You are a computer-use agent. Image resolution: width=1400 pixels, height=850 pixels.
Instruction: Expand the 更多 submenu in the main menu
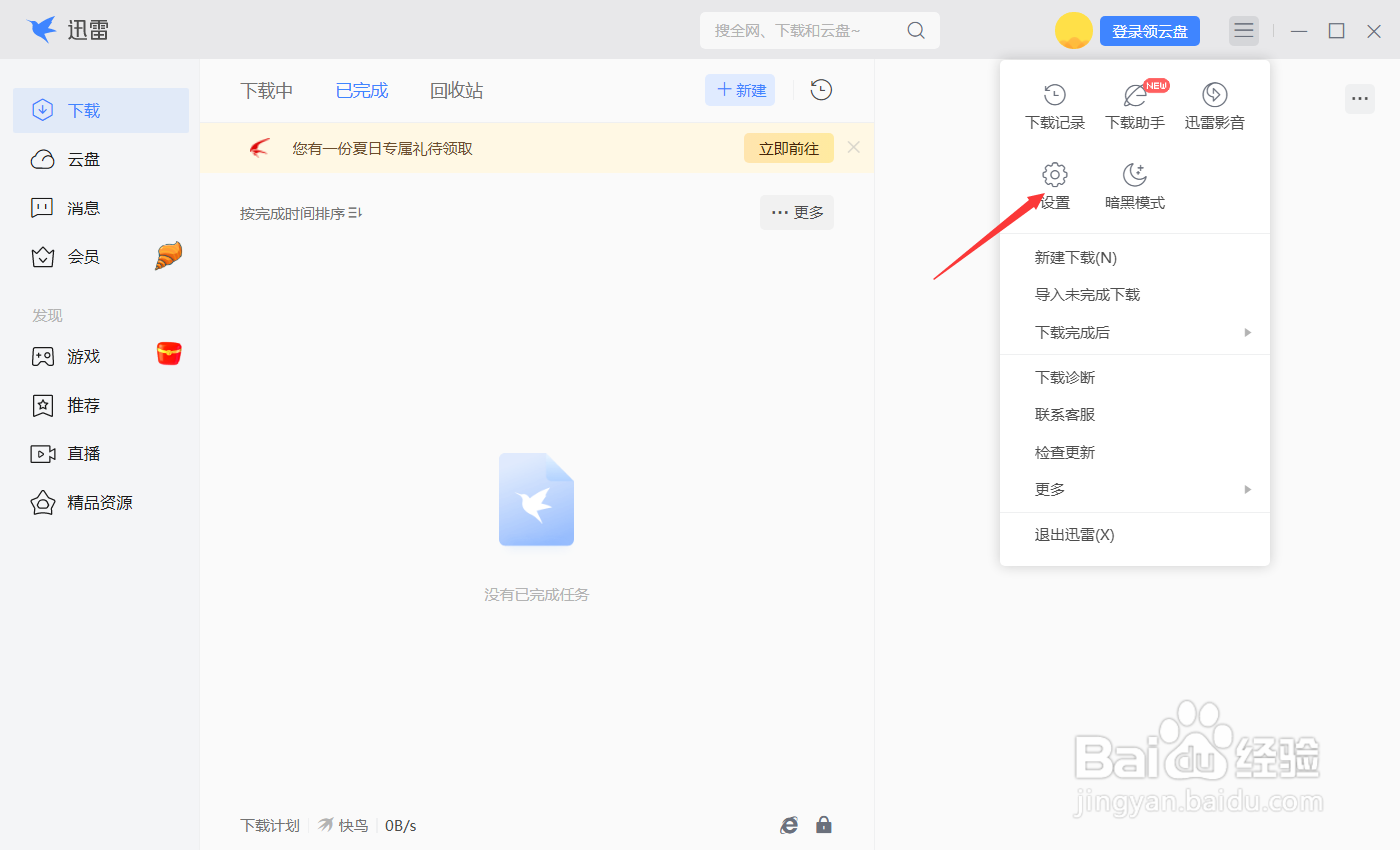point(1135,489)
